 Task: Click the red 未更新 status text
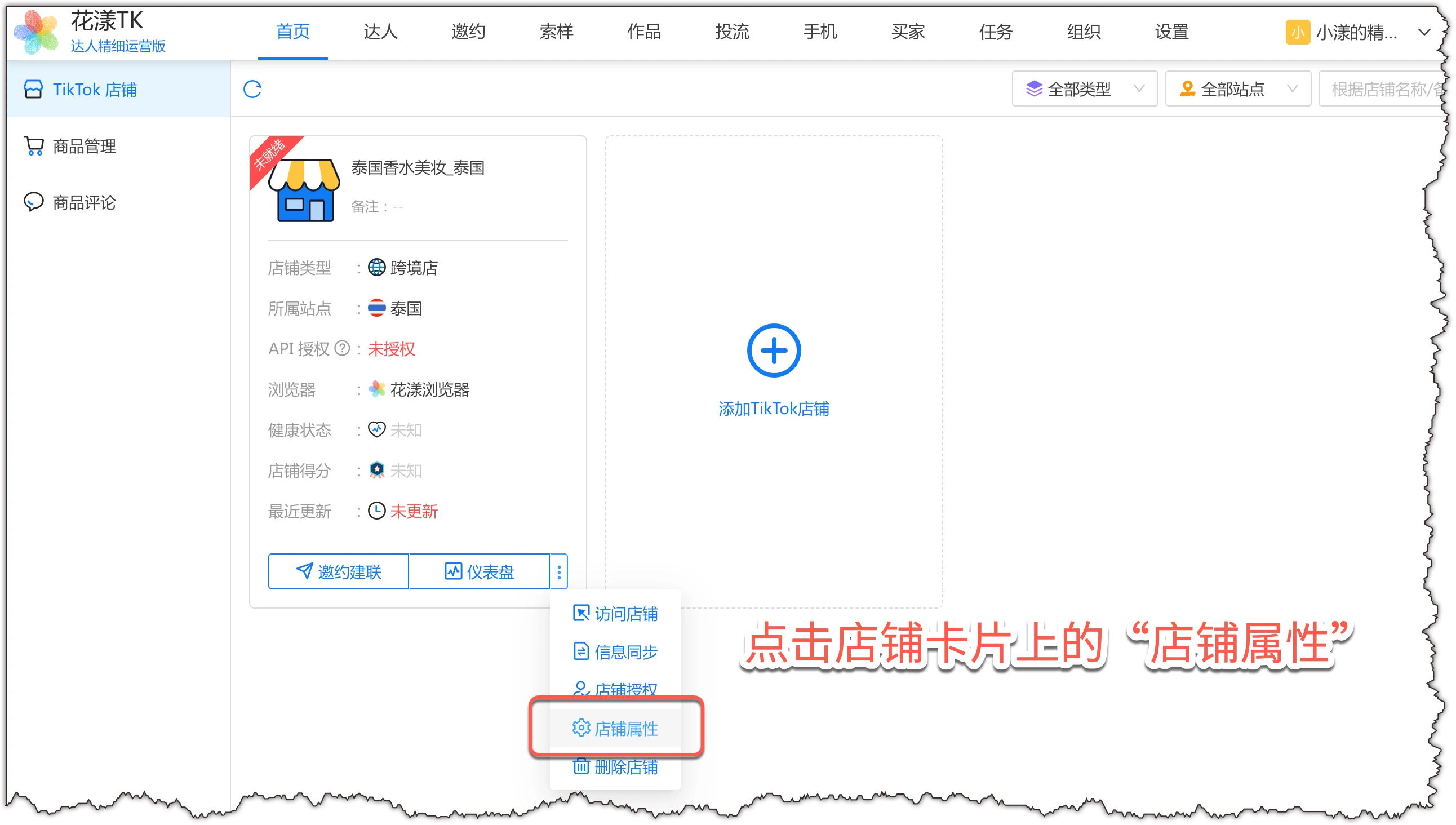point(414,511)
